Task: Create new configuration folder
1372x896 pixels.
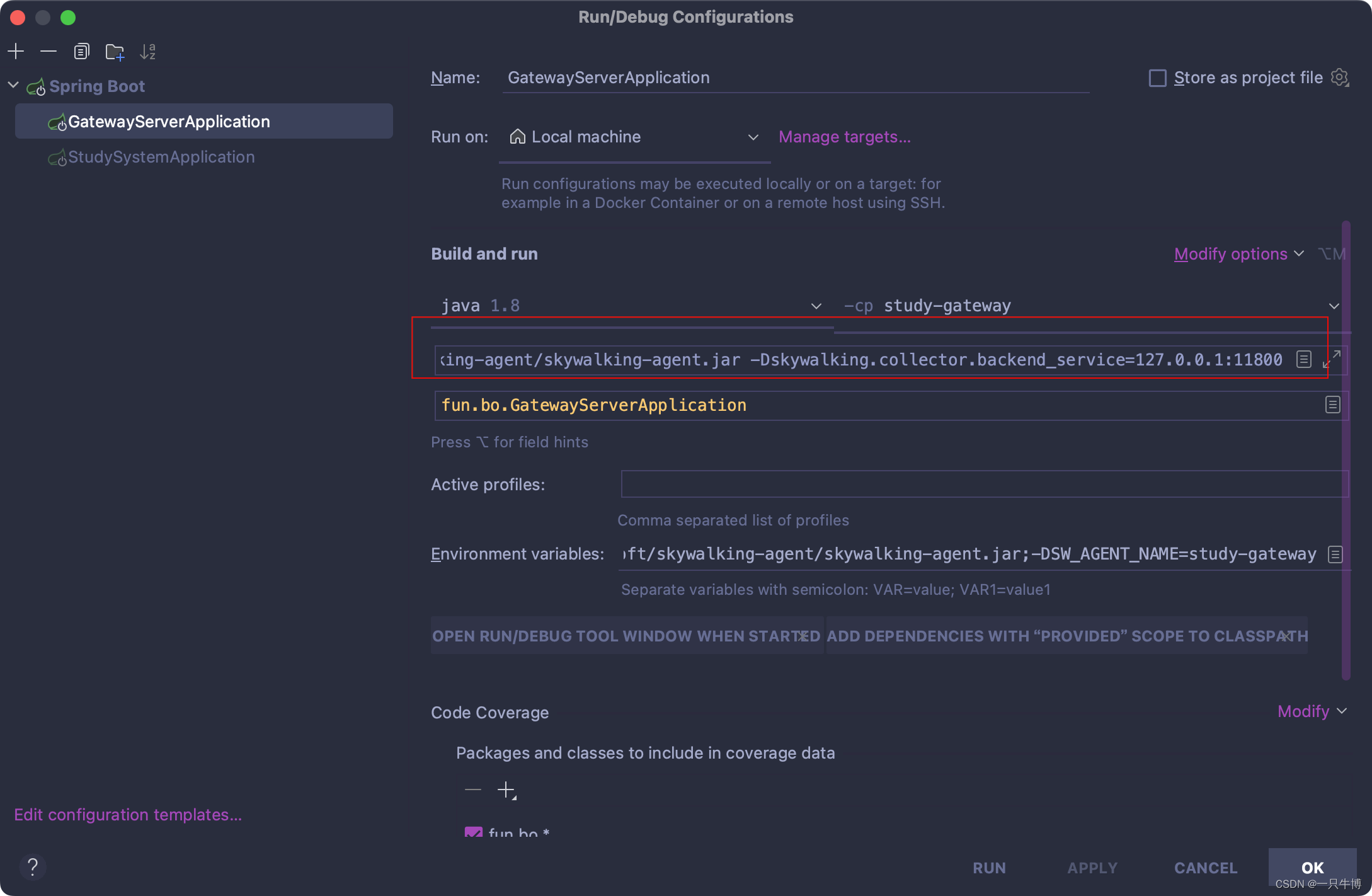Action: [x=115, y=51]
